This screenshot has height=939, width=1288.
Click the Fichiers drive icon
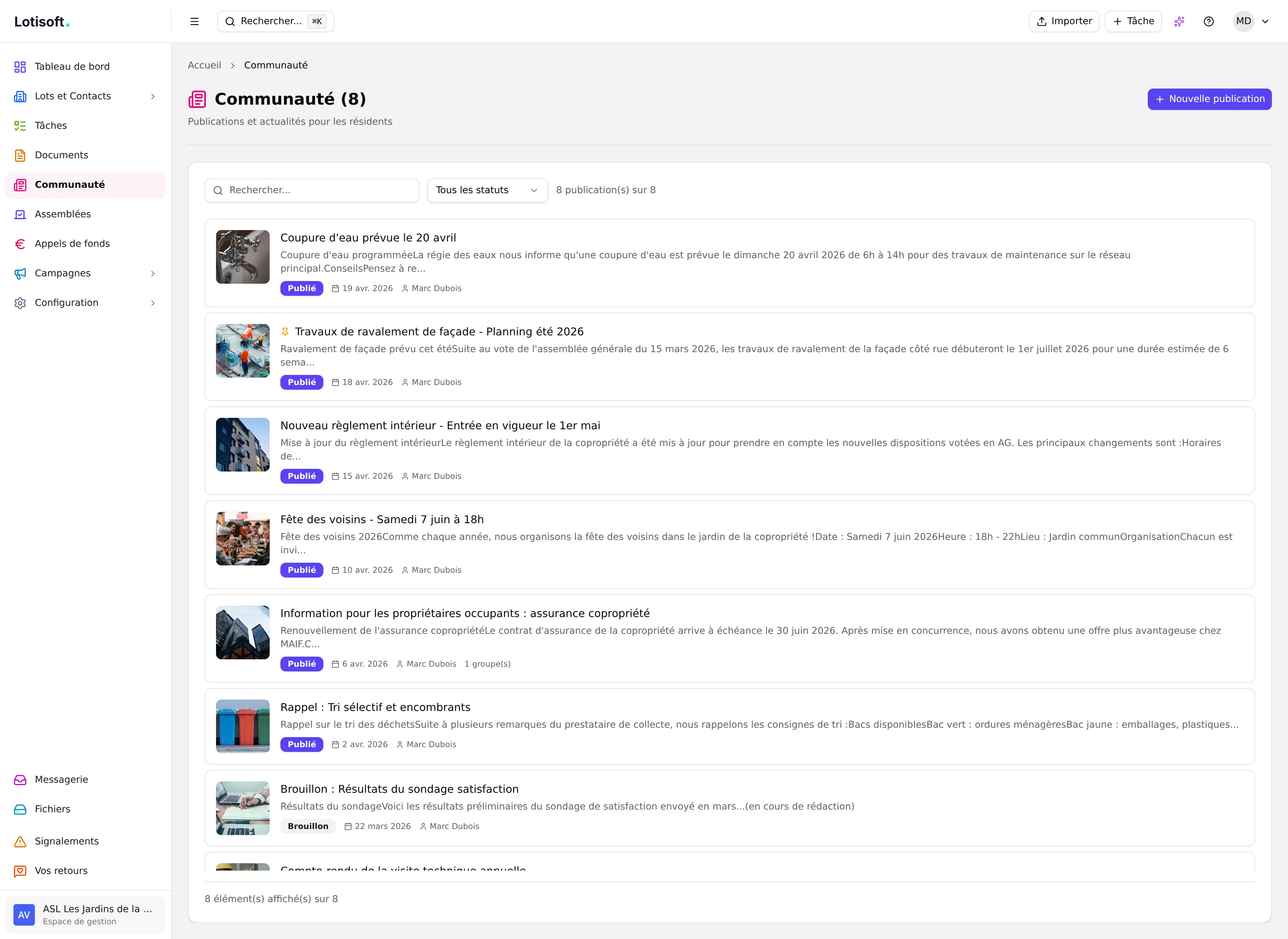[20, 810]
